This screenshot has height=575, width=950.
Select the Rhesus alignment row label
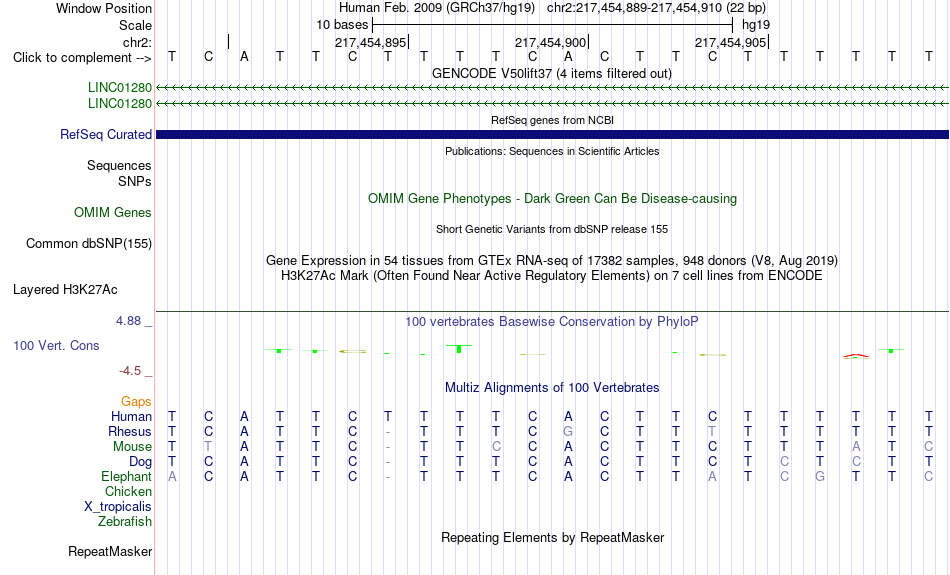click(x=129, y=431)
